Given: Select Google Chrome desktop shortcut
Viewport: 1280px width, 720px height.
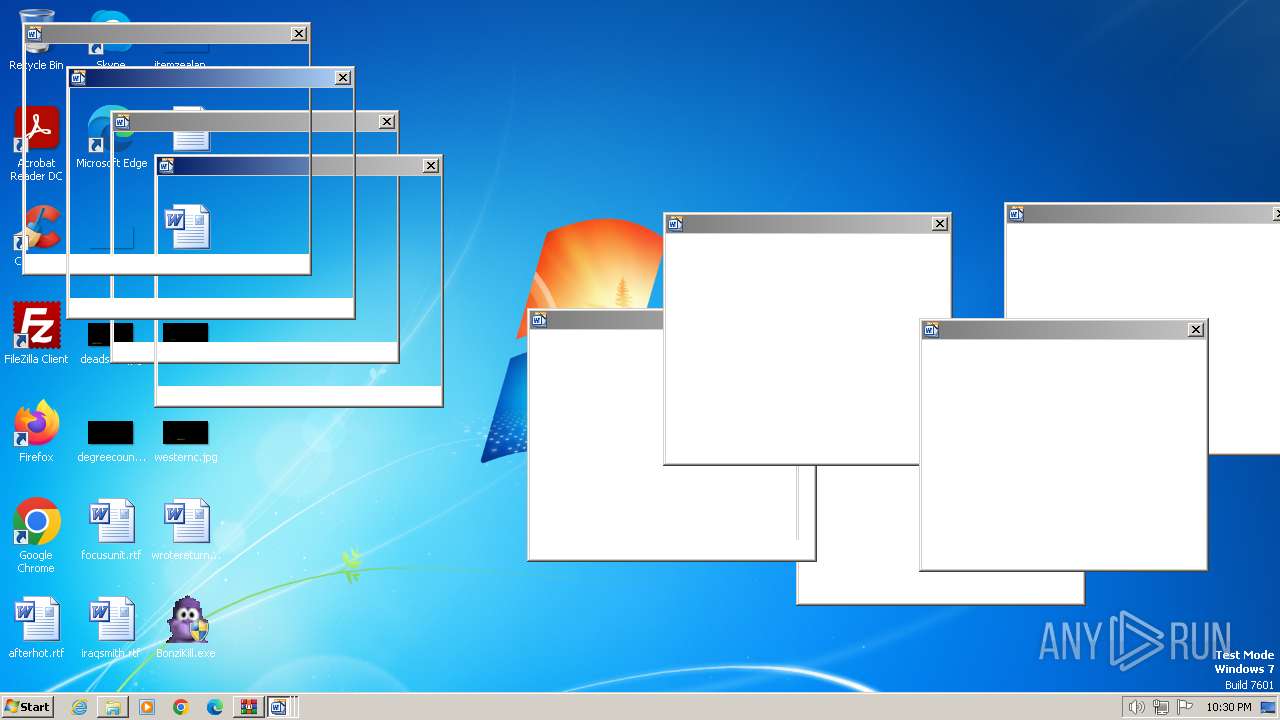Looking at the screenshot, I should [36, 536].
